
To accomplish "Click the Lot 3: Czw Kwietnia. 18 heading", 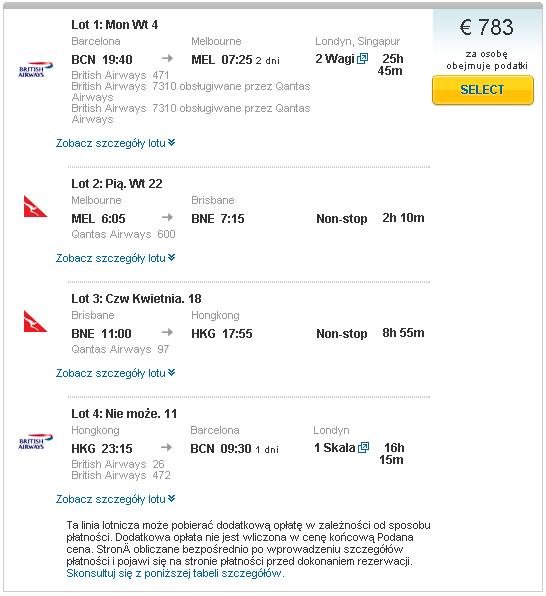I will (136, 299).
